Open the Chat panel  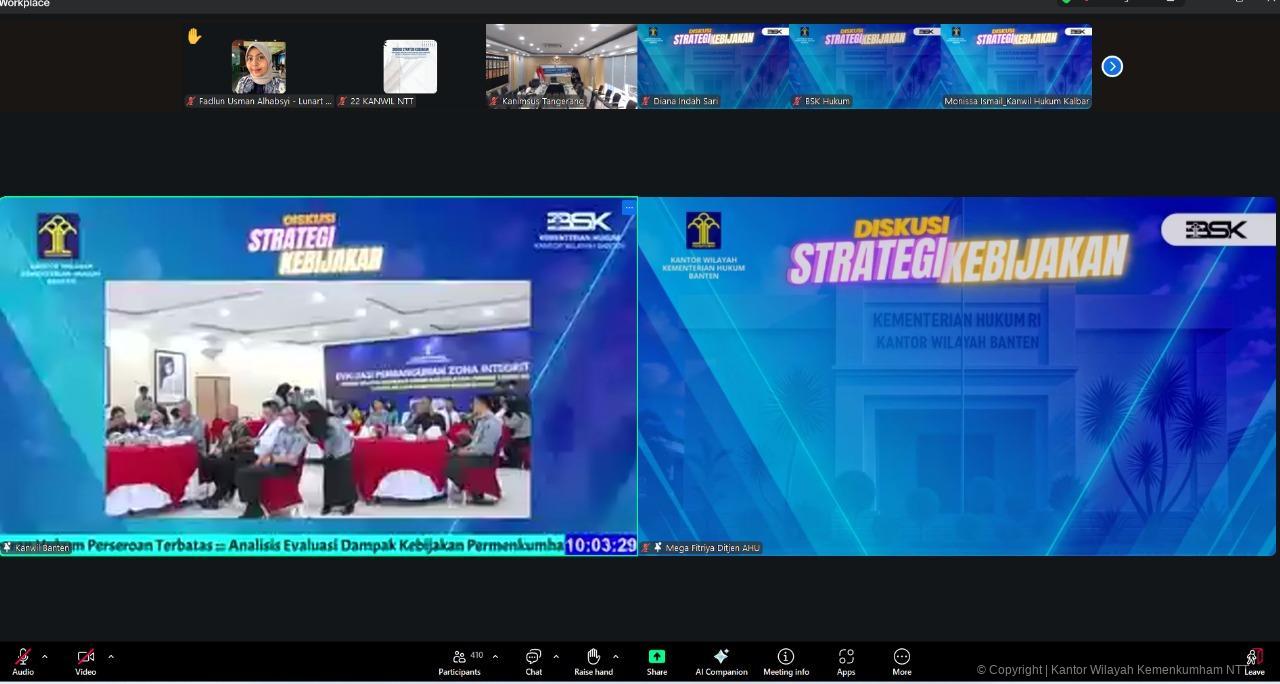[533, 659]
